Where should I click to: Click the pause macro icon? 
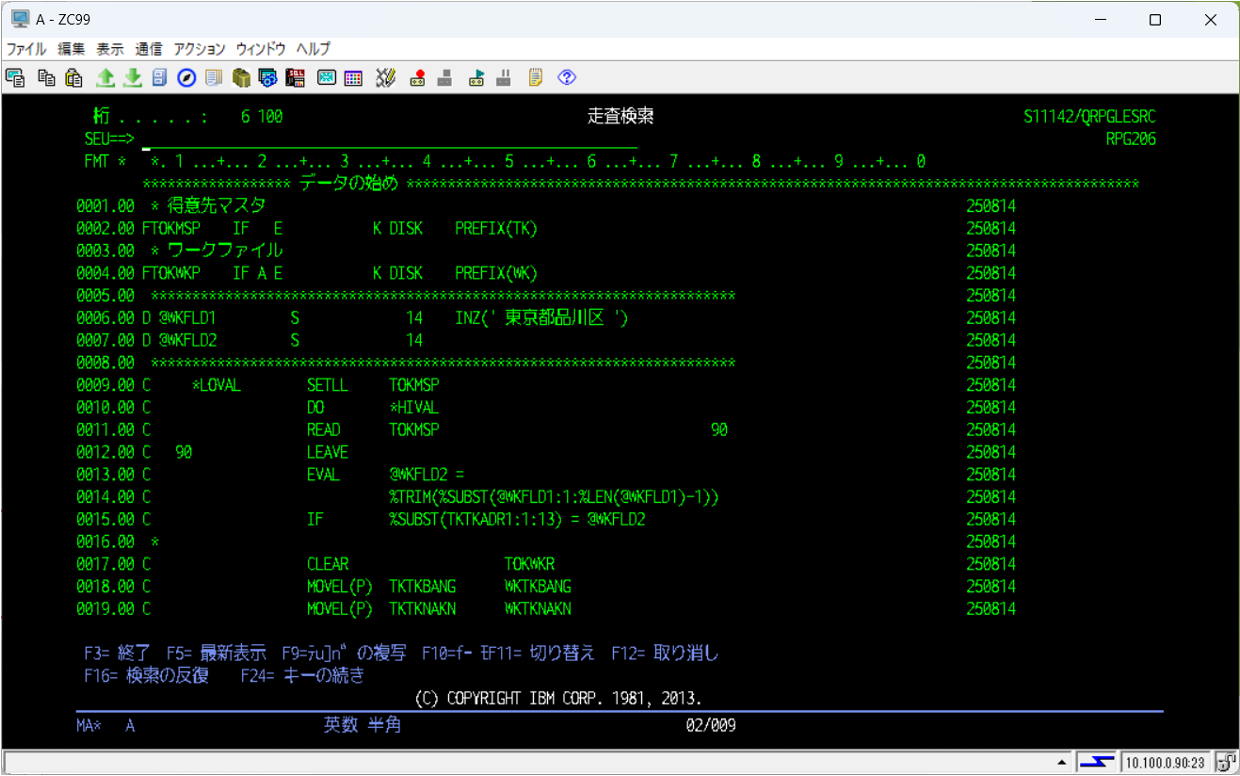coord(504,77)
